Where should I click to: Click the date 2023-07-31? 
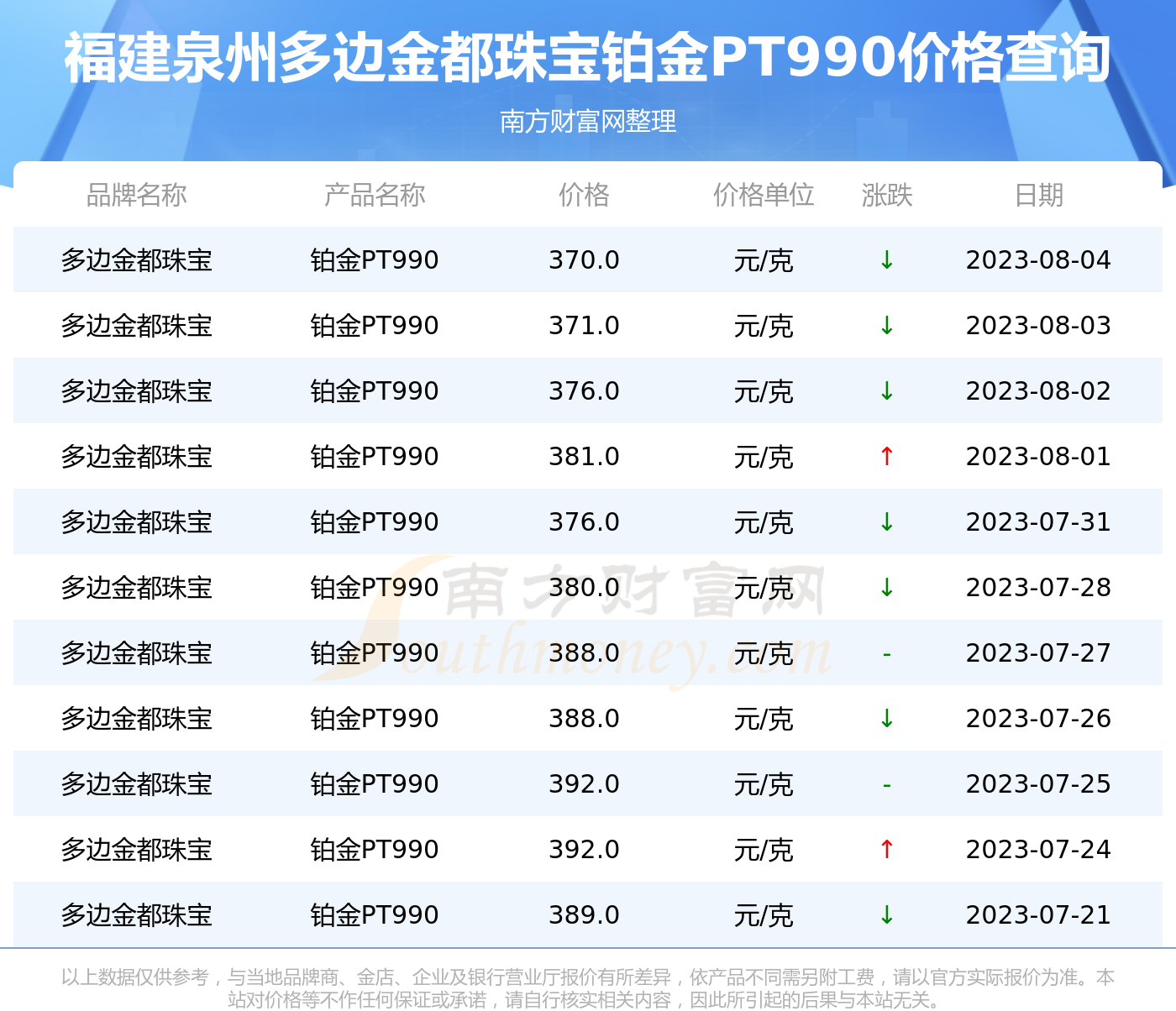coord(1038,522)
